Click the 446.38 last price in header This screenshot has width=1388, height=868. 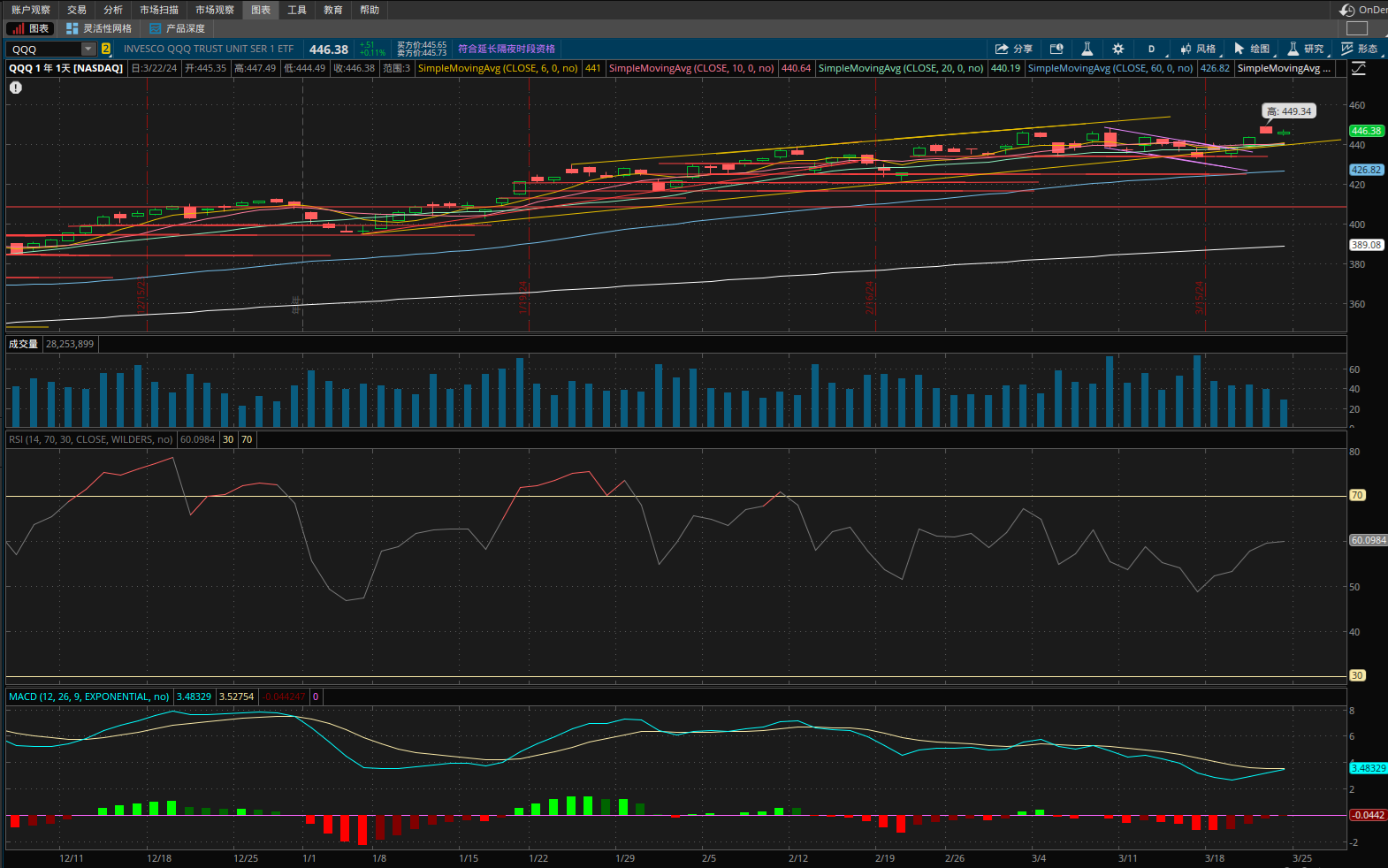(x=329, y=49)
